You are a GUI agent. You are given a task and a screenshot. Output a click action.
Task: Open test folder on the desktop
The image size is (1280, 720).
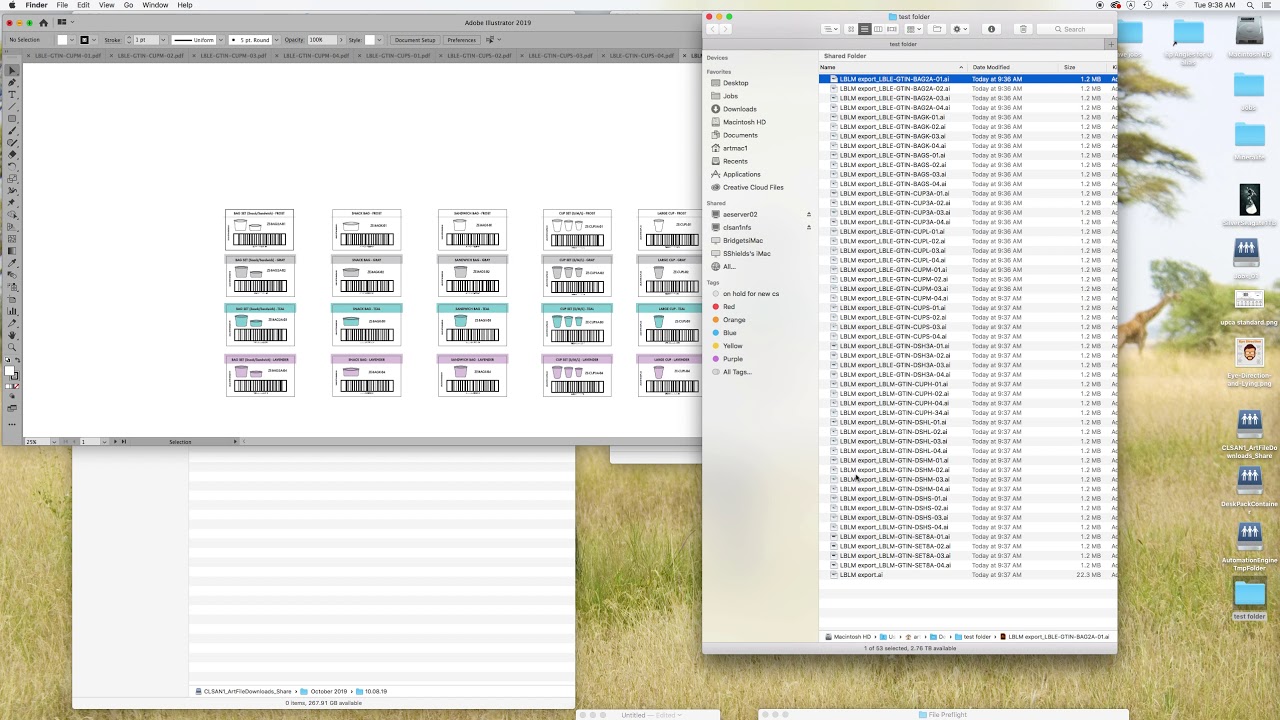point(1249,598)
